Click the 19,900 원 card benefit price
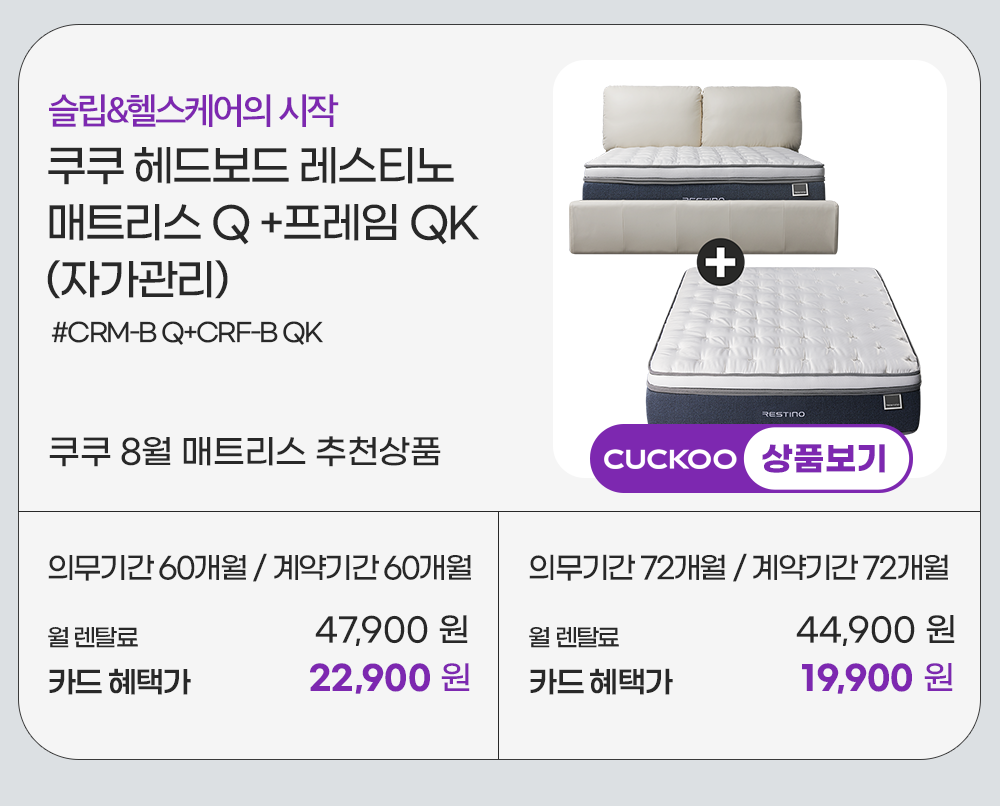The image size is (1000, 806). coord(876,678)
